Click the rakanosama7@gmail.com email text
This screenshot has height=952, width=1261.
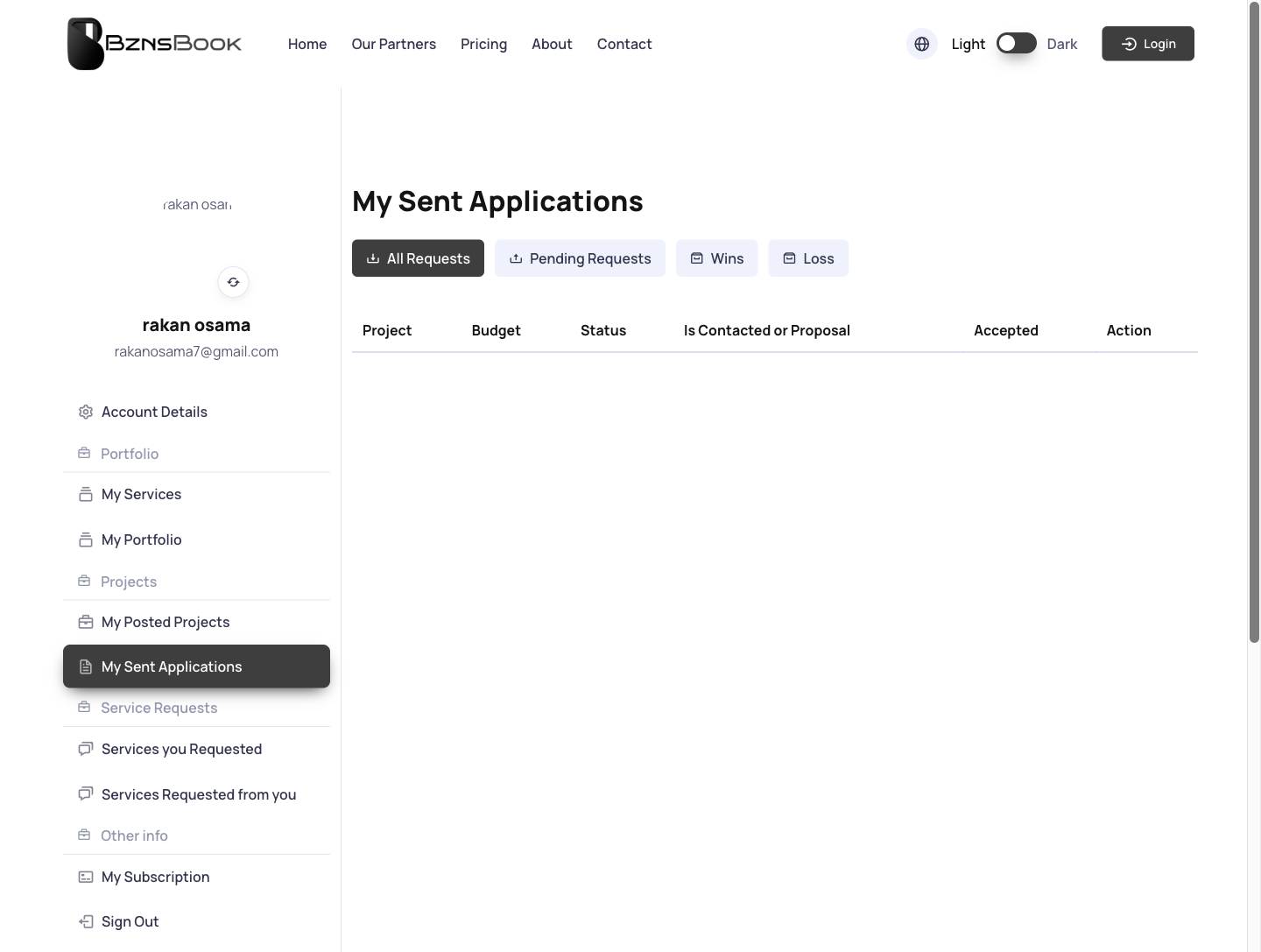tap(196, 351)
